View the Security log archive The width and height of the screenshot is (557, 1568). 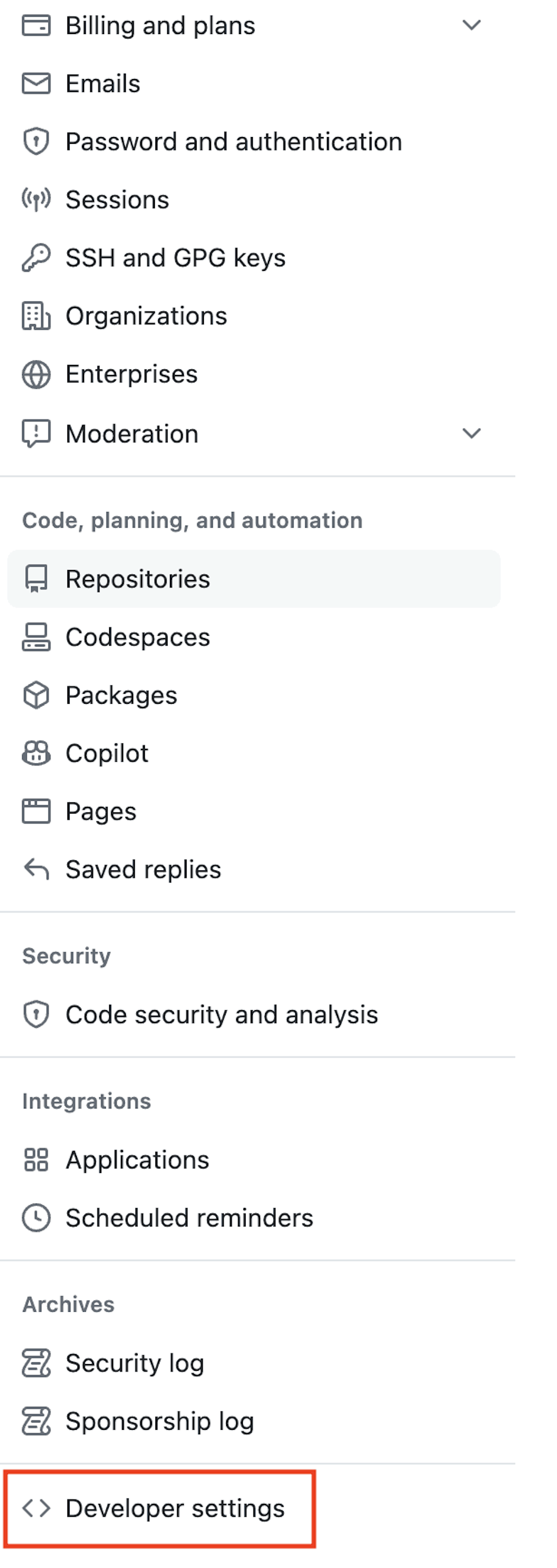[x=135, y=1363]
